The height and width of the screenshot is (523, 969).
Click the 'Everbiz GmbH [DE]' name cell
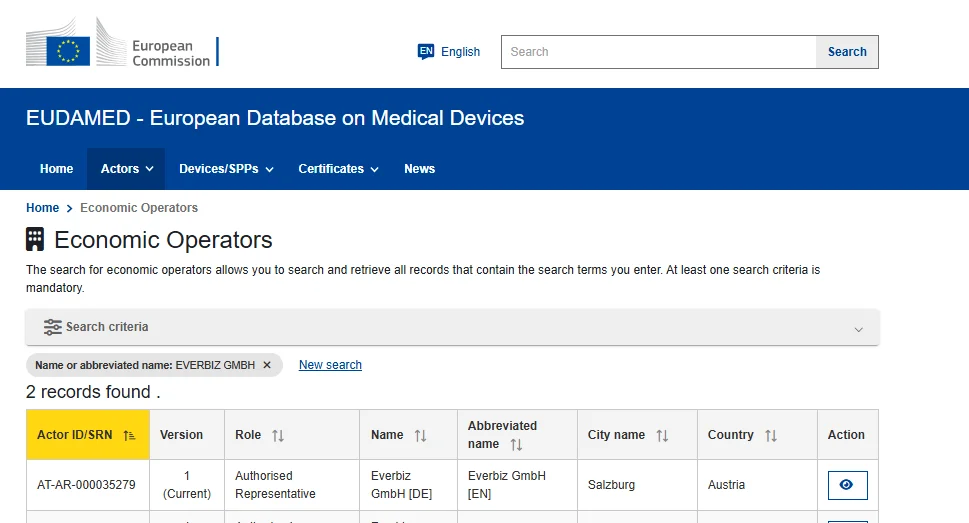pos(408,485)
